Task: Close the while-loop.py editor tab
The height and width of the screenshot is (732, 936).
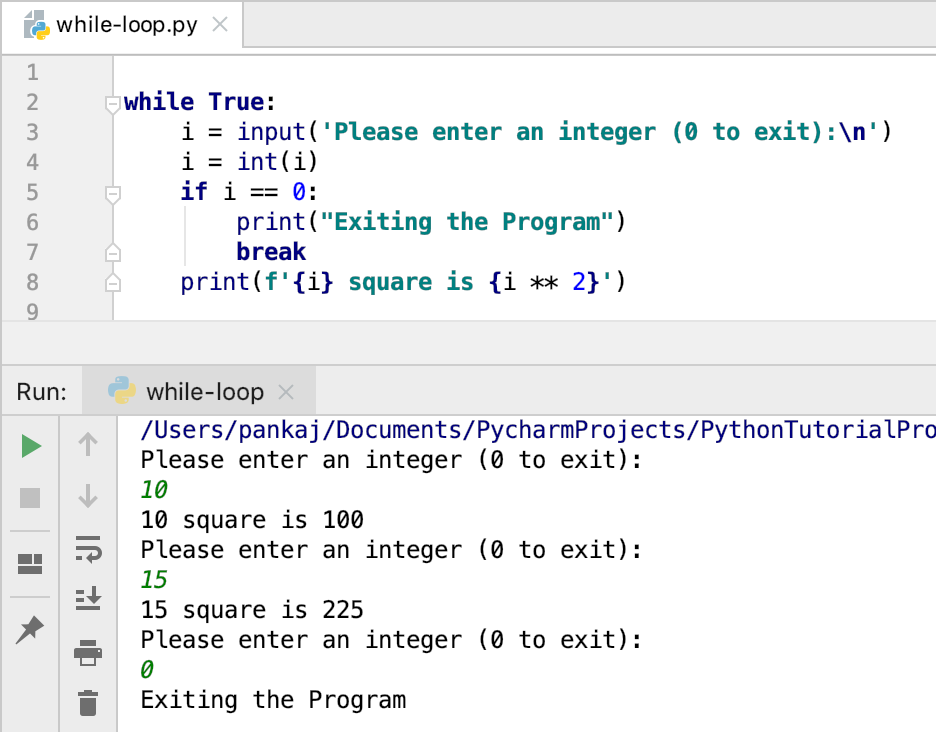Action: tap(220, 24)
